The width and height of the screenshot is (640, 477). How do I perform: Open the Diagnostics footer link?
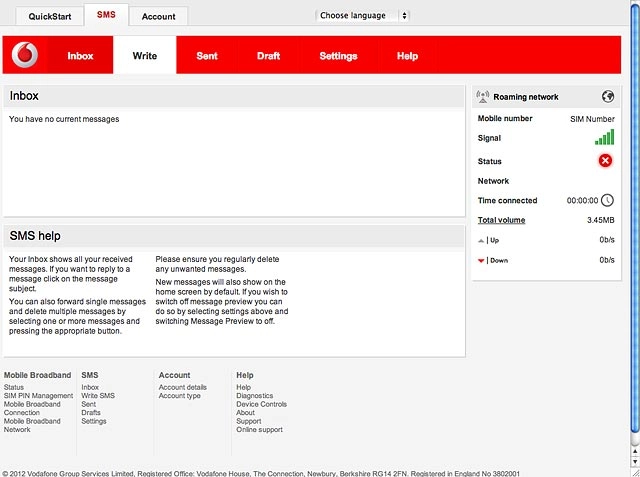255,396
